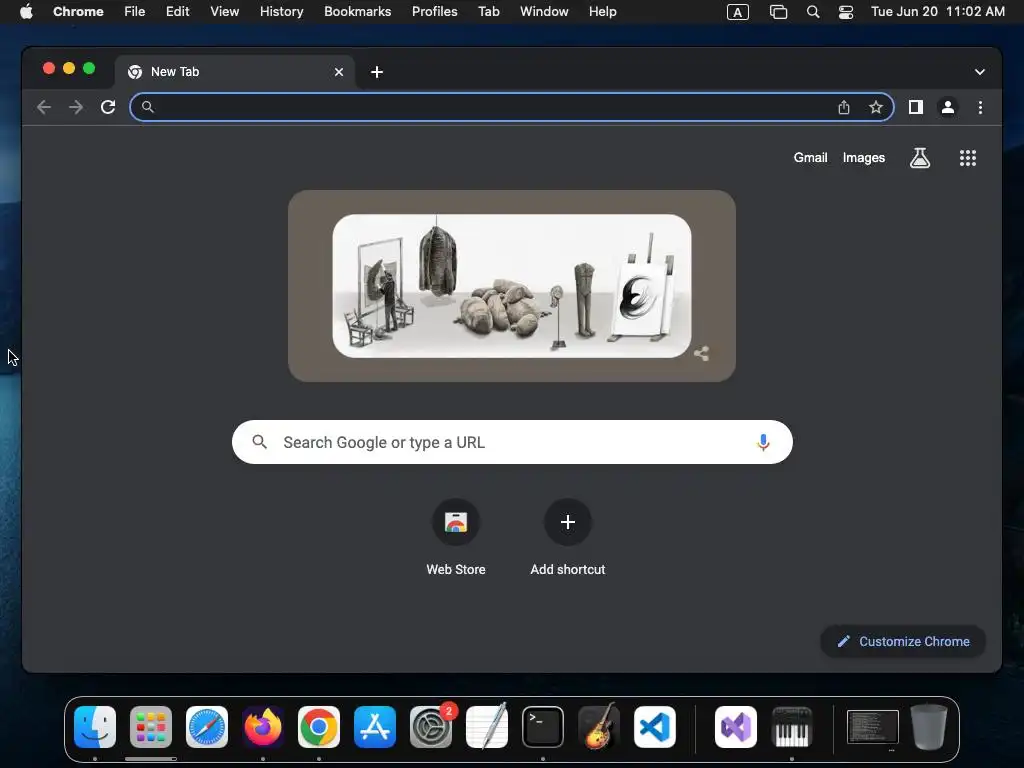Click the Google Doodle image

(511, 286)
